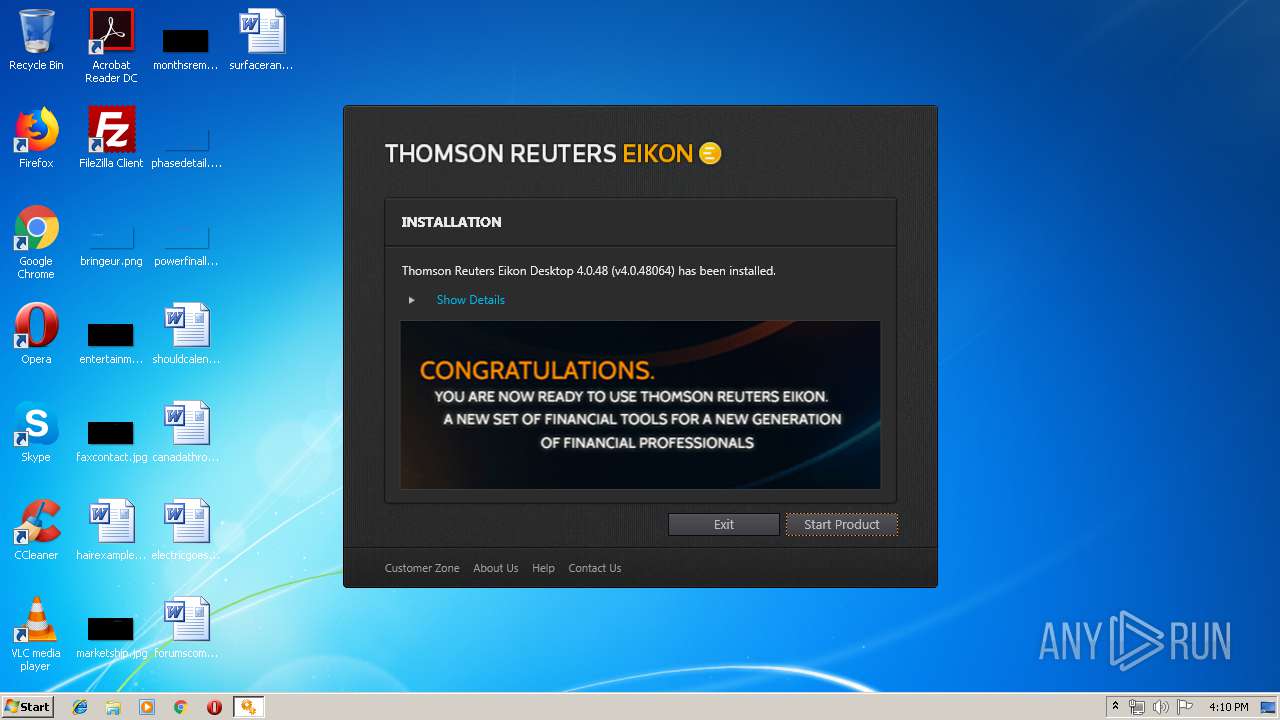The image size is (1280, 720).
Task: Expand the Show Details arrow
Action: coord(411,300)
